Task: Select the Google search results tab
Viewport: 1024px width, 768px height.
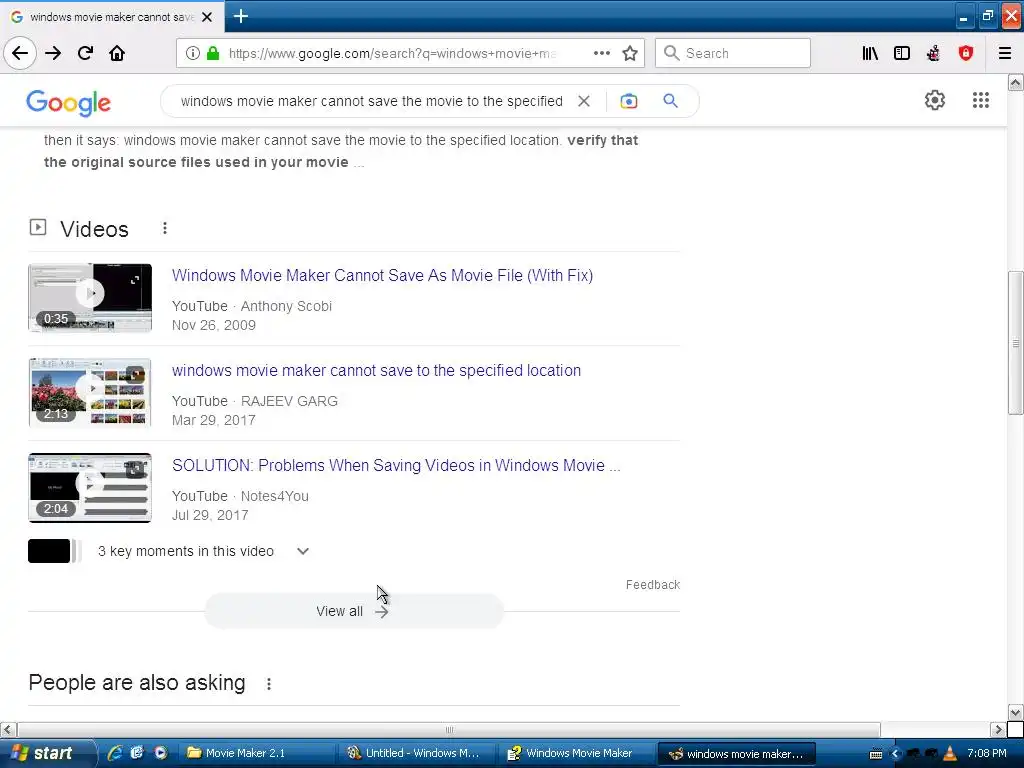Action: [112, 17]
